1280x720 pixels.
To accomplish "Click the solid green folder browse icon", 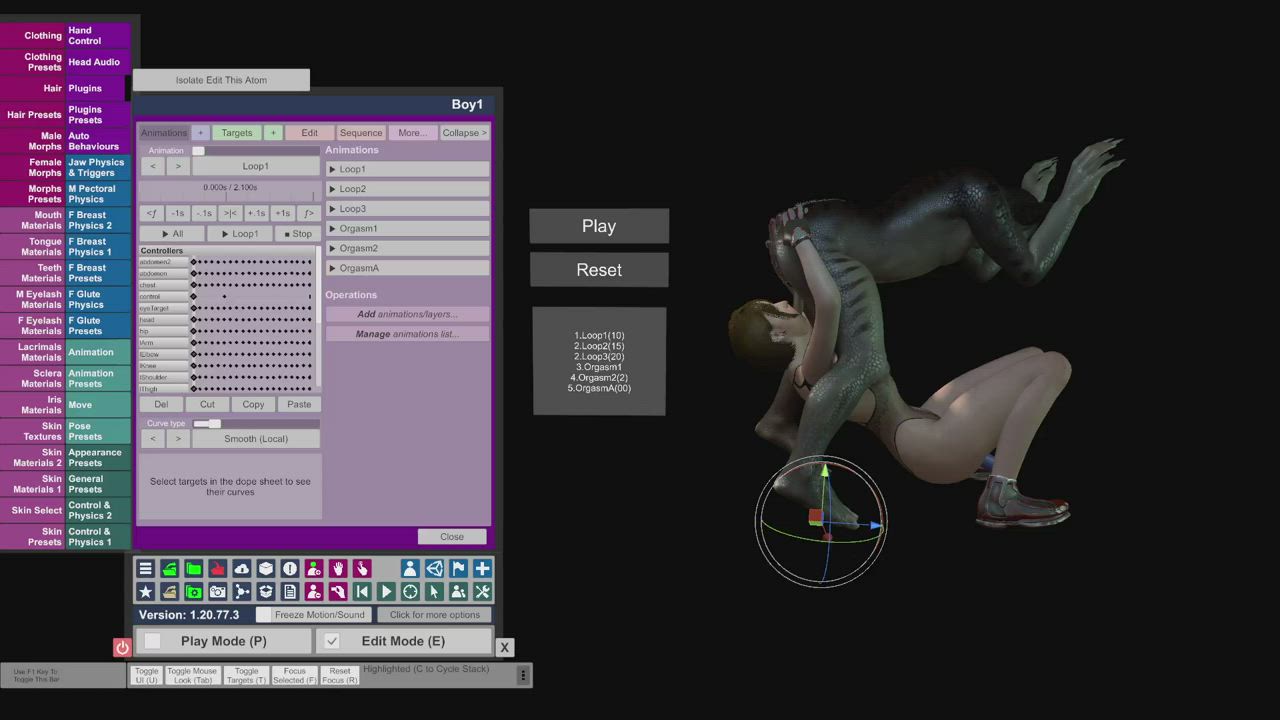I will point(194,568).
